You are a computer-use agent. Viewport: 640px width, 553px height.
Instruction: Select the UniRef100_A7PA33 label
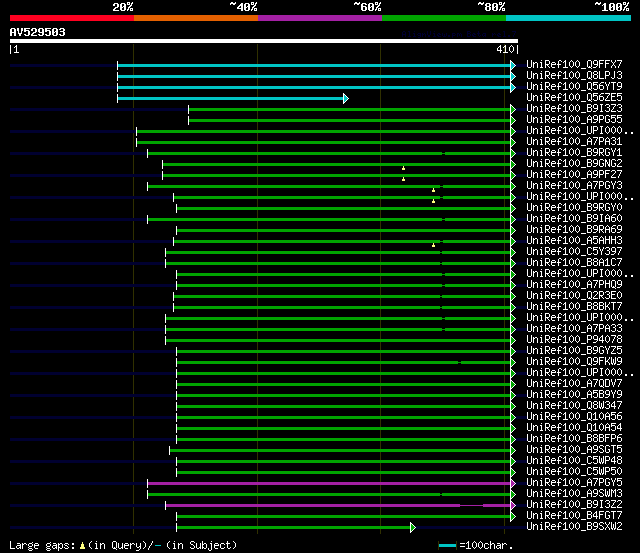click(x=574, y=329)
